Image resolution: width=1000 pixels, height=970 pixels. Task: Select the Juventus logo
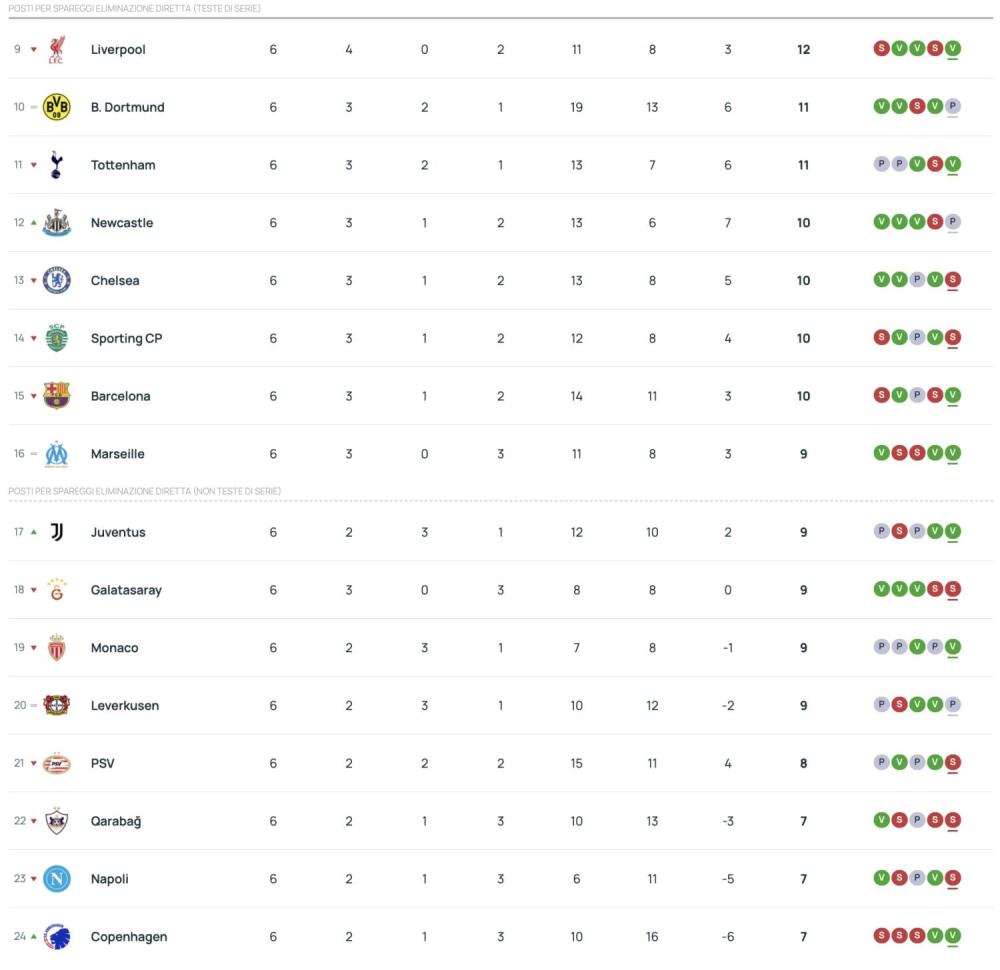57,532
